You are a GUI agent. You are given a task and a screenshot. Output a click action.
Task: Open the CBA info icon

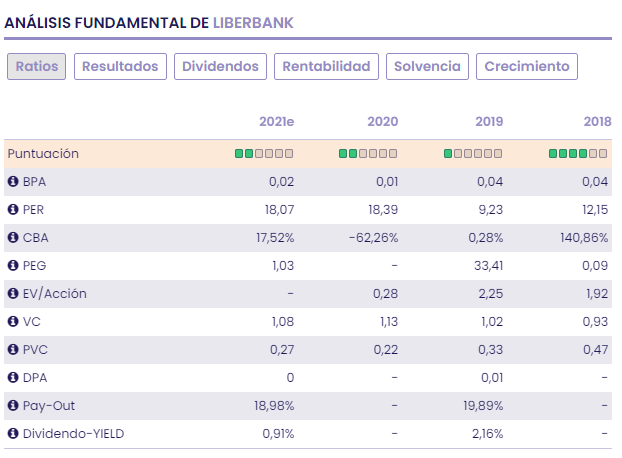point(13,238)
